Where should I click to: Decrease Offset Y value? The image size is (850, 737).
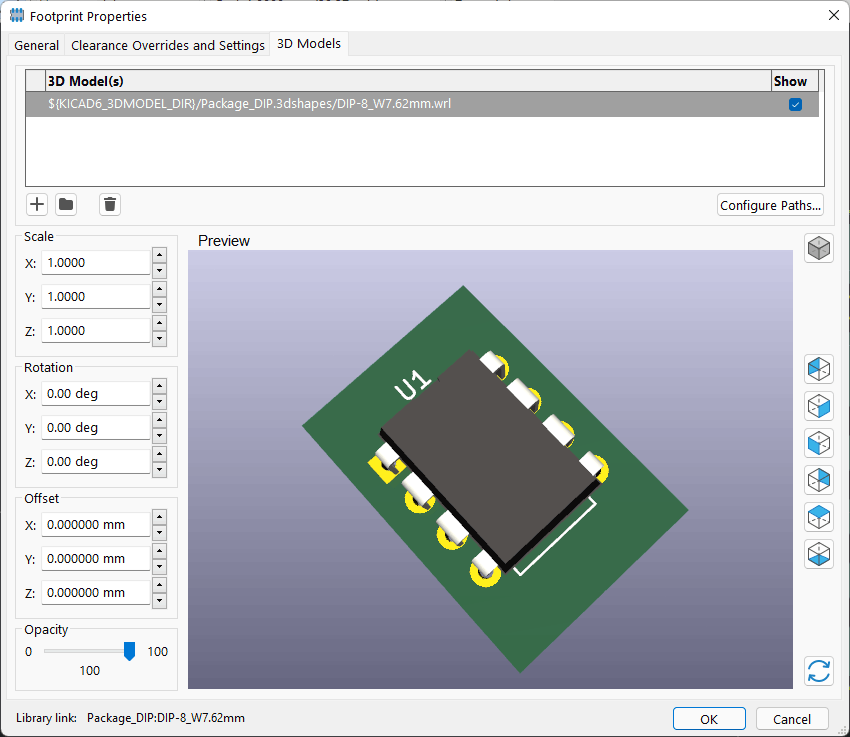[159, 566]
